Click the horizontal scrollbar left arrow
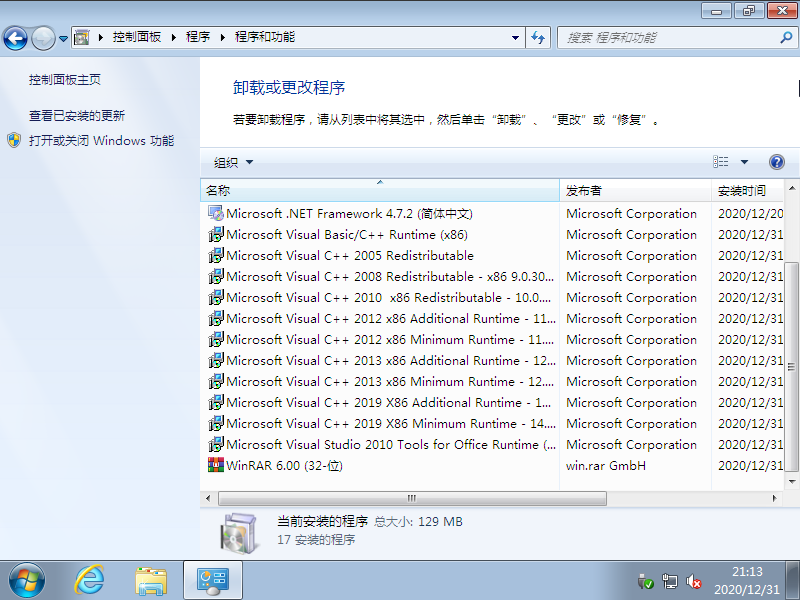Viewport: 800px width, 600px height. pyautogui.click(x=208, y=498)
